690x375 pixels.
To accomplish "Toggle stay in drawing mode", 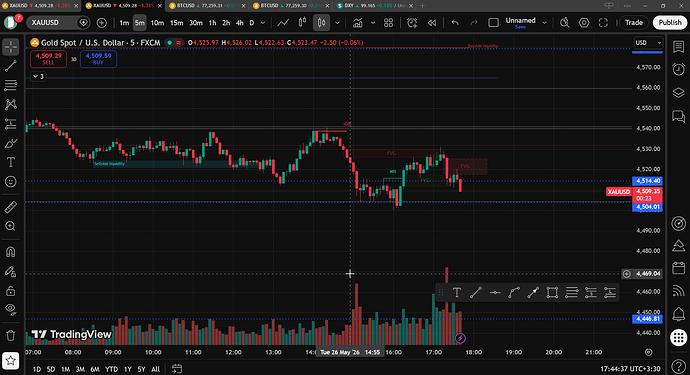I will (x=11, y=271).
